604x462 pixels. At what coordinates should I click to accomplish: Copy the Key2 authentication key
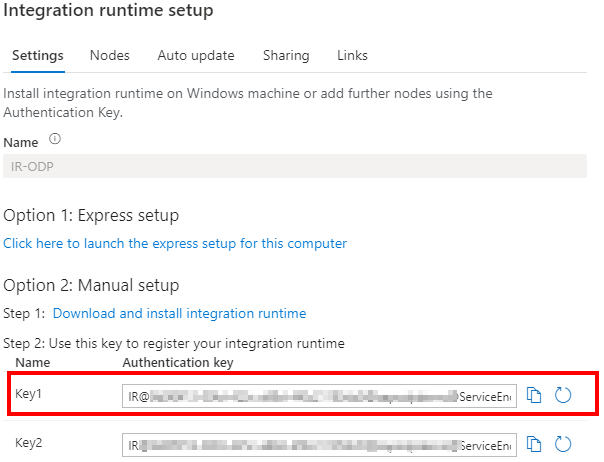pyautogui.click(x=534, y=444)
